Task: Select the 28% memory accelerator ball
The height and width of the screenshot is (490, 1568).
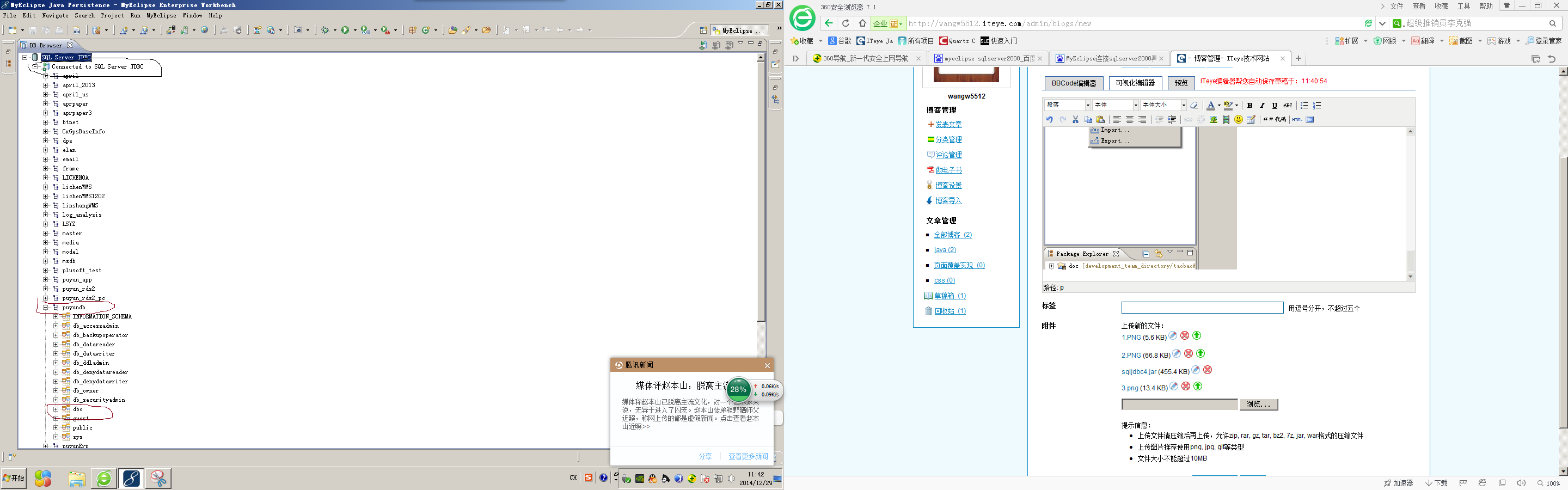Action: coord(738,390)
